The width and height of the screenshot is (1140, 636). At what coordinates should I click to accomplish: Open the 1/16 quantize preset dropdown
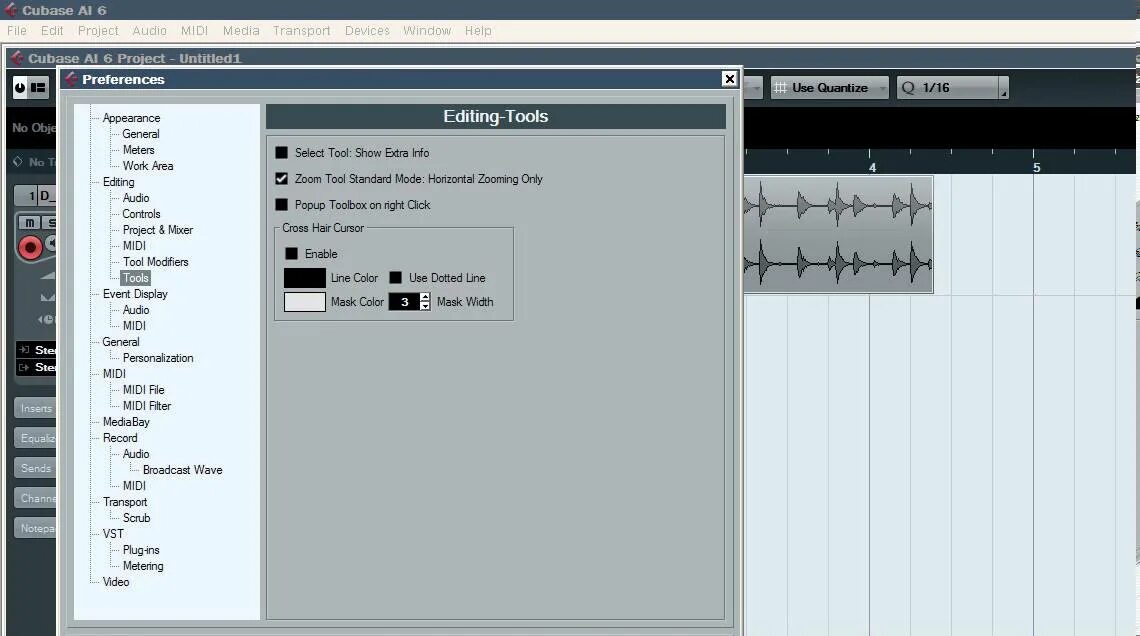click(948, 87)
